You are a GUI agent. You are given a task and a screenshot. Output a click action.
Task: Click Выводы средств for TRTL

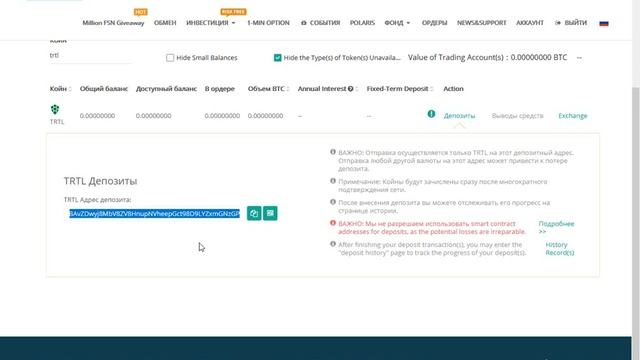(517, 116)
